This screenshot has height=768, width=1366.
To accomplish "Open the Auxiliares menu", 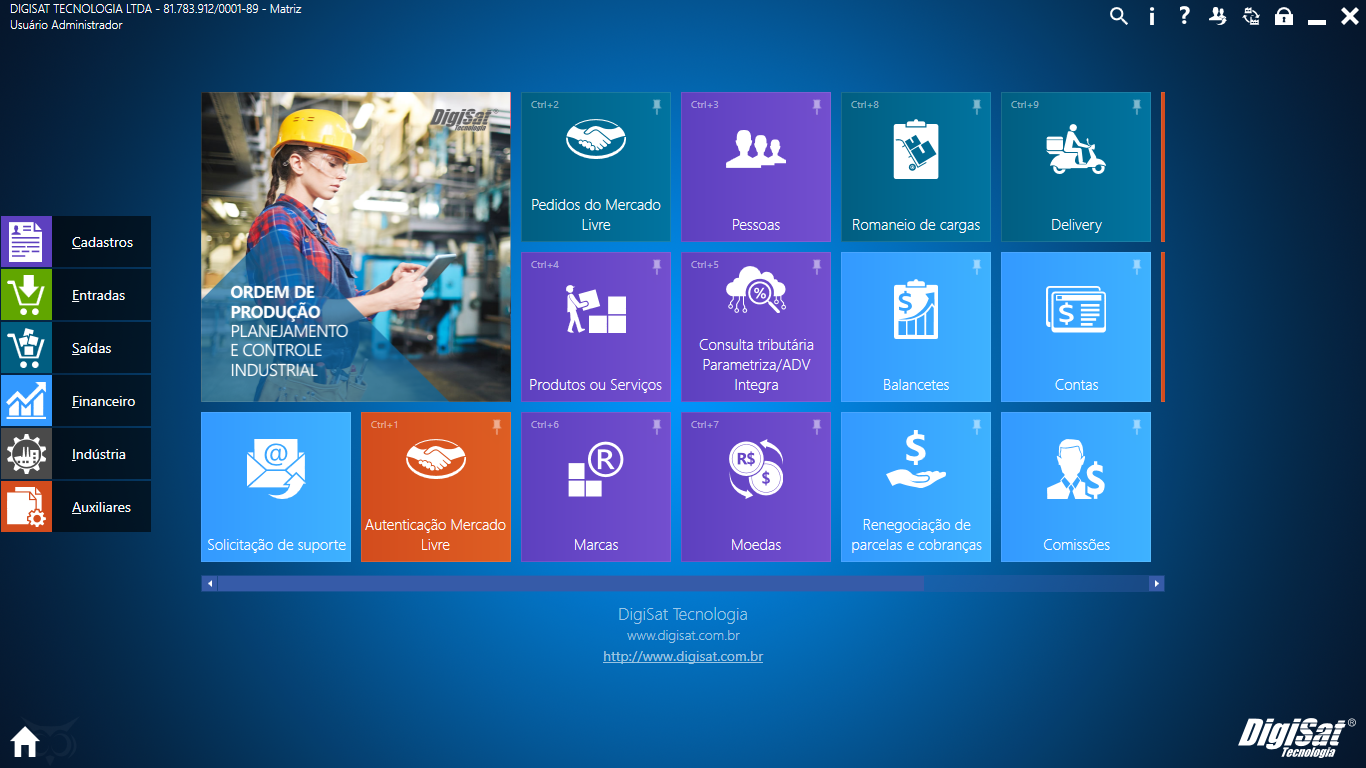I will tap(76, 507).
